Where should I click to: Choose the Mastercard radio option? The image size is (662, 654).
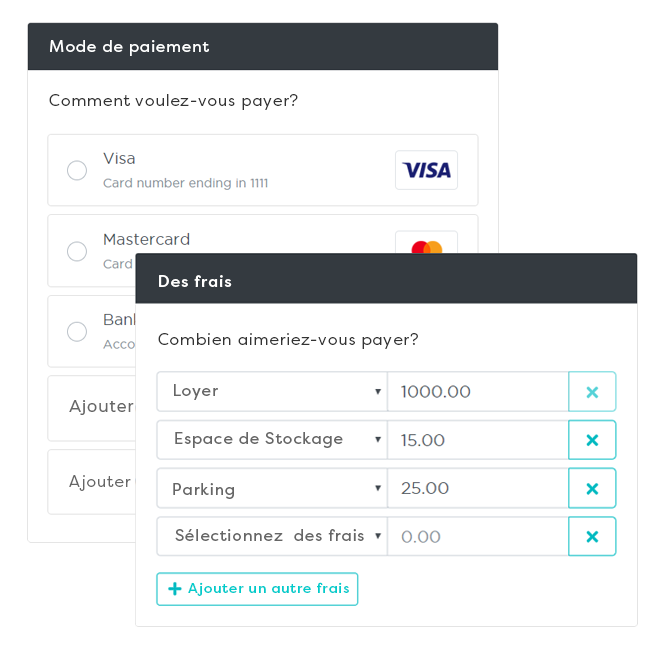coord(77,251)
